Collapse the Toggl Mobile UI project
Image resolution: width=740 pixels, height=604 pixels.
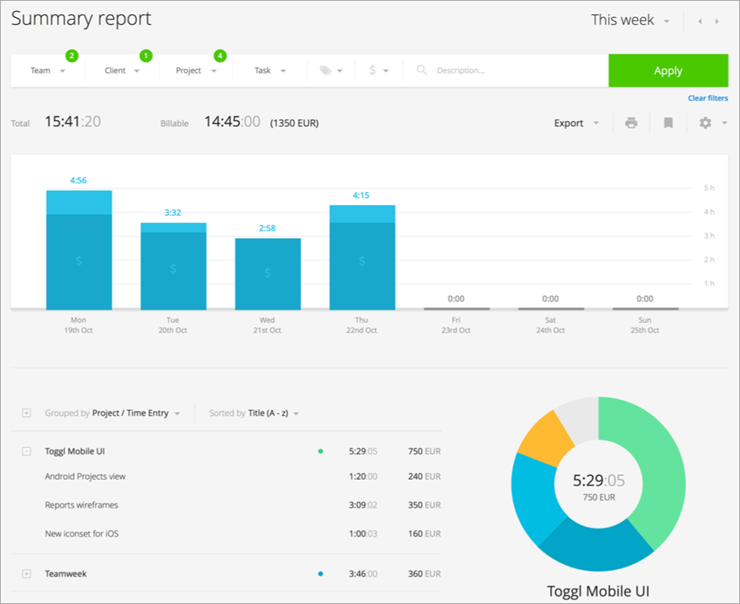(26, 452)
